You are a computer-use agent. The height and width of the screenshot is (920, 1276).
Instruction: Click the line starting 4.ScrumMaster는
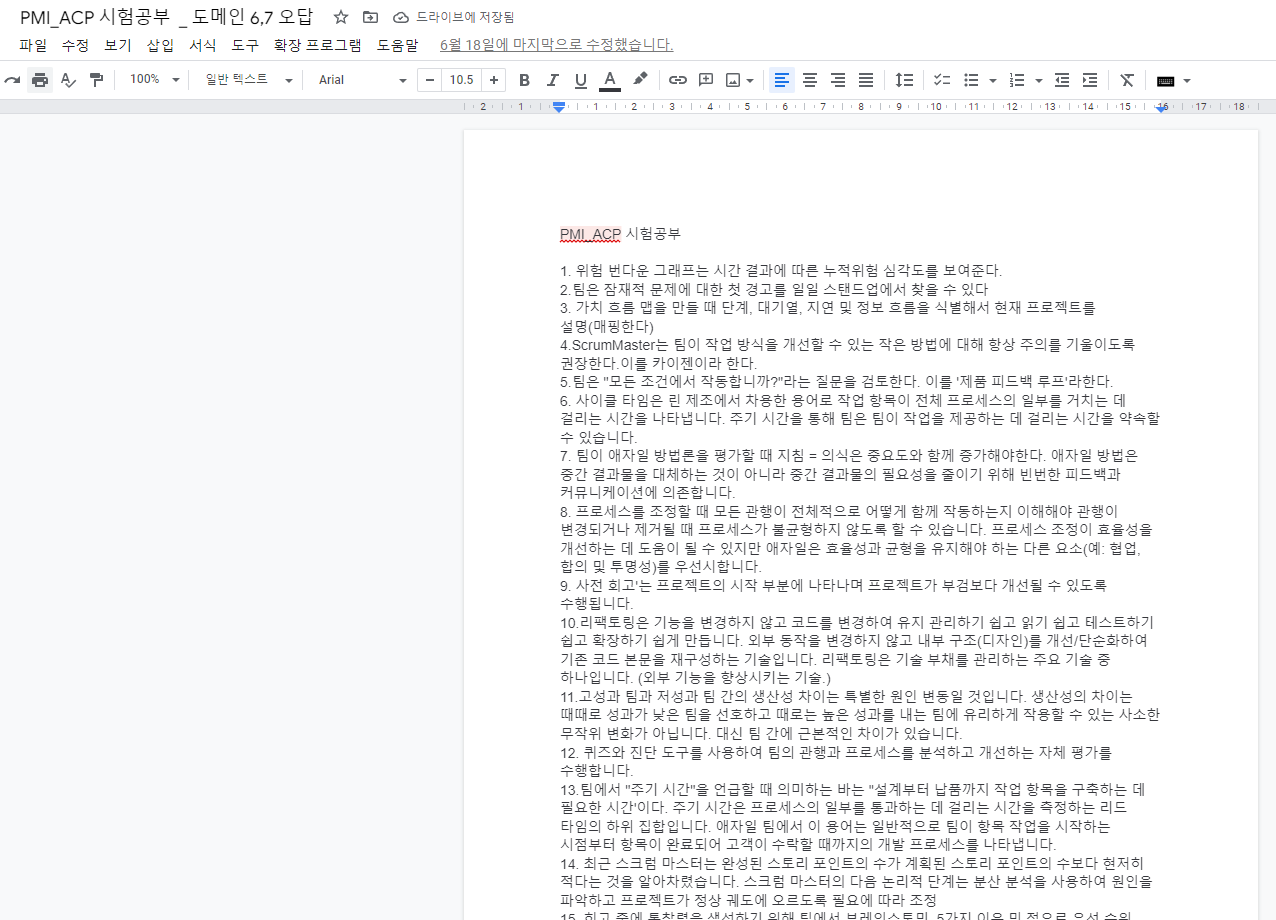point(848,345)
